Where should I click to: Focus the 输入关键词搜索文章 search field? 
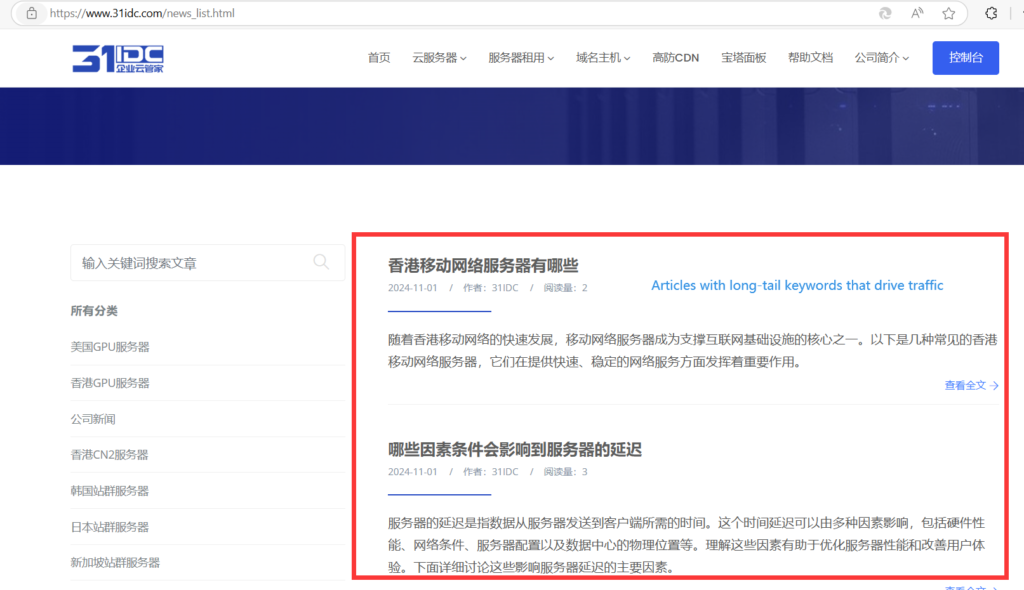pos(208,263)
